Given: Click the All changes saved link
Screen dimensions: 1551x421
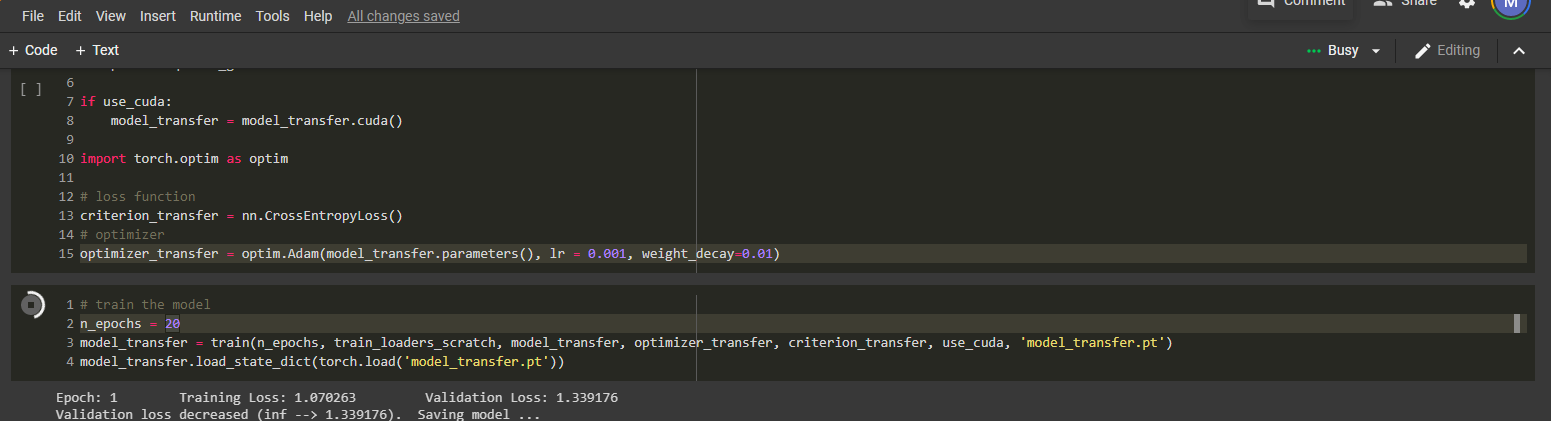Looking at the screenshot, I should (x=403, y=17).
